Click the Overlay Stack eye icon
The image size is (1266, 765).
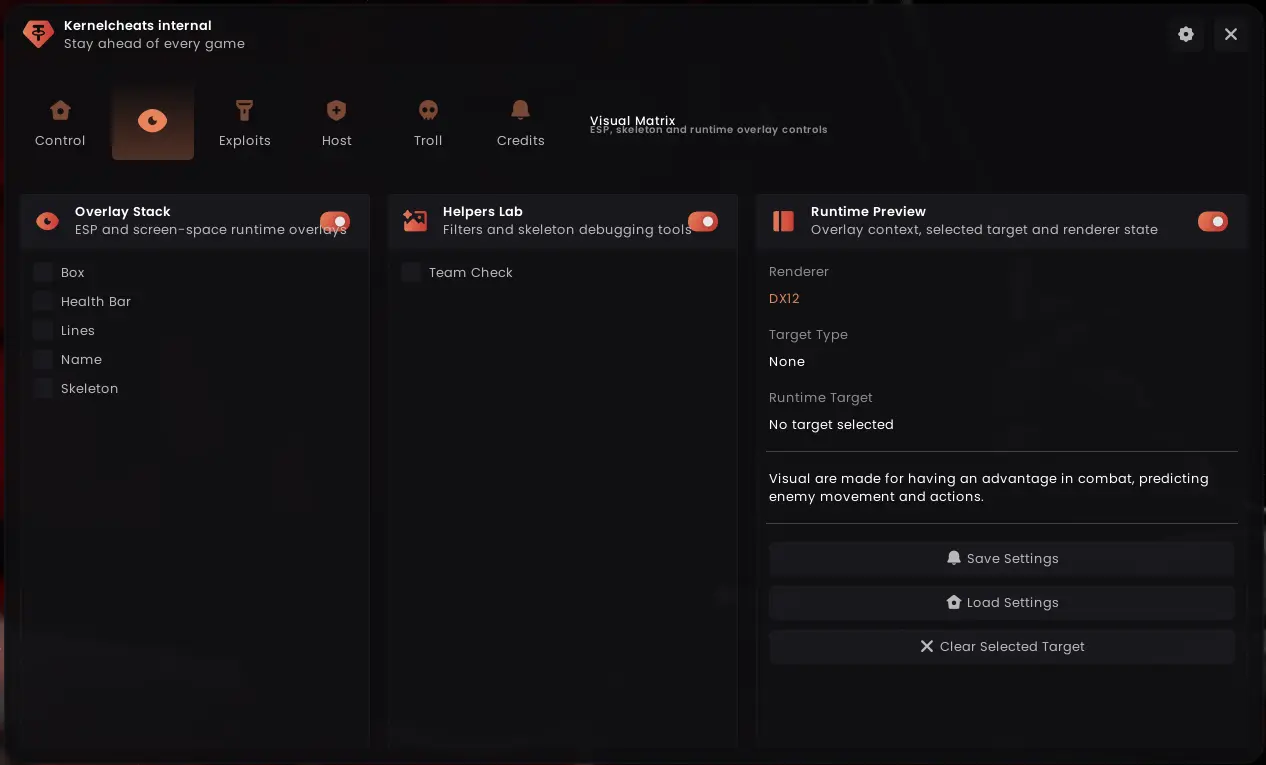tap(47, 221)
